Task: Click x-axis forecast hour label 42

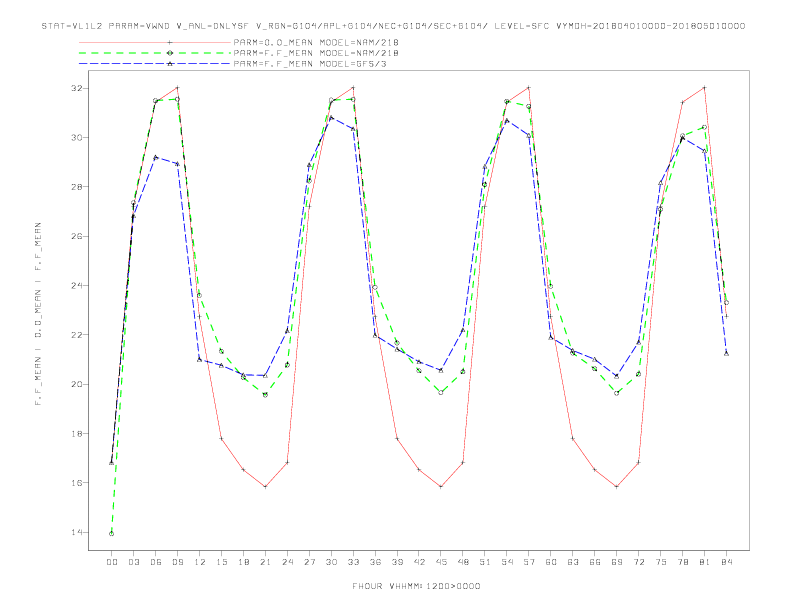Action: click(419, 562)
